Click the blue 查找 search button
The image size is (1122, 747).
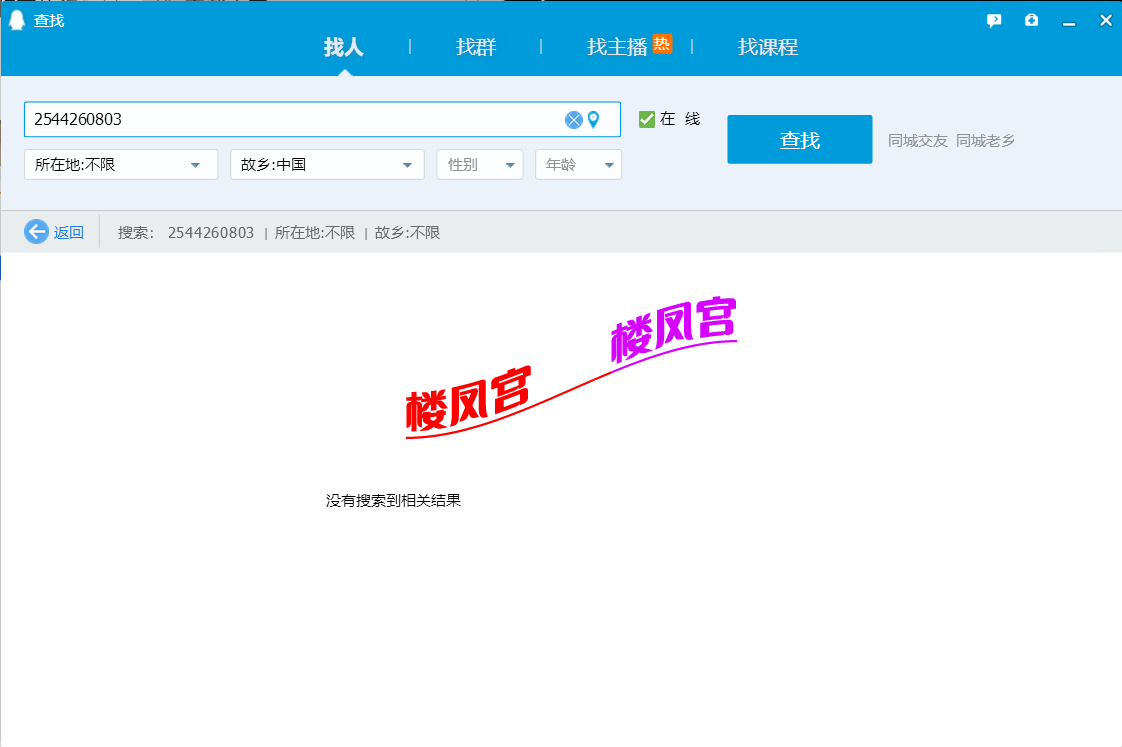[800, 140]
